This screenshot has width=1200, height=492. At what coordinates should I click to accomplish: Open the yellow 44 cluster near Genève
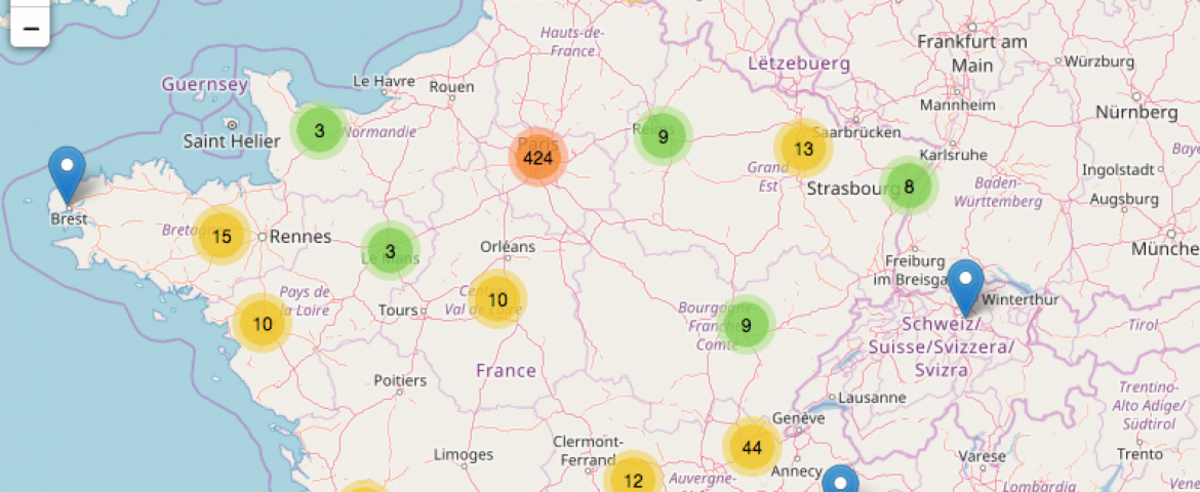click(x=752, y=447)
